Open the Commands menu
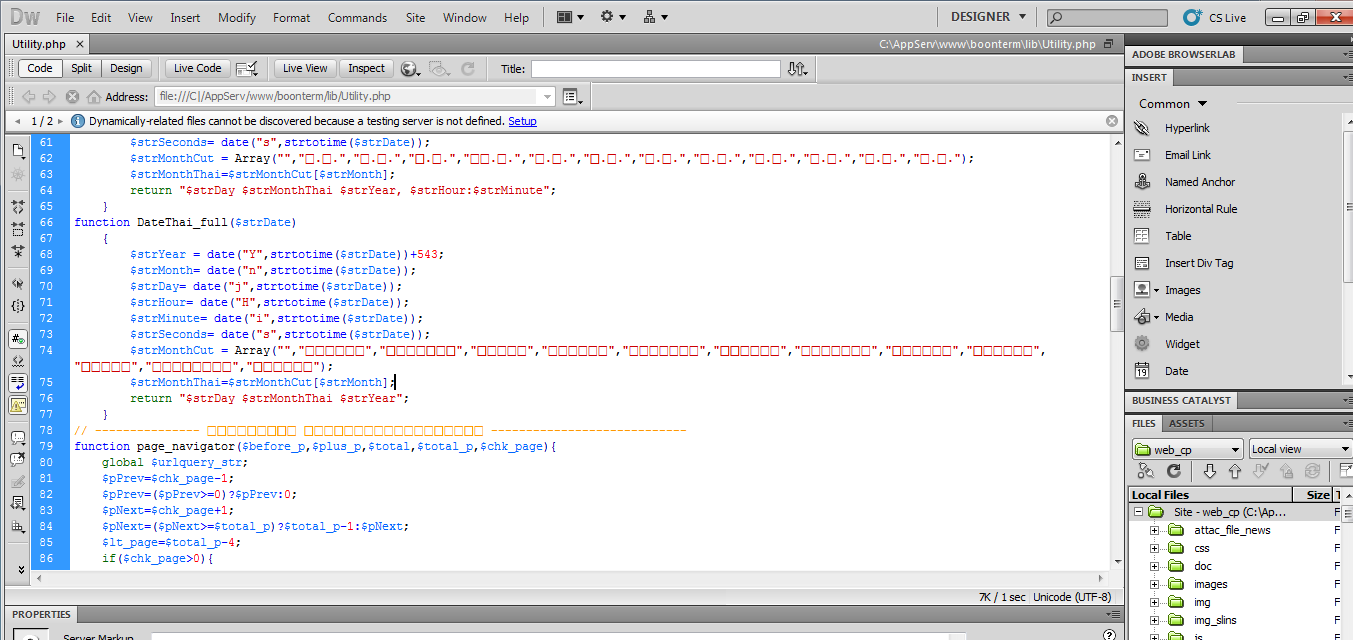The width and height of the screenshot is (1353, 640). coord(357,17)
